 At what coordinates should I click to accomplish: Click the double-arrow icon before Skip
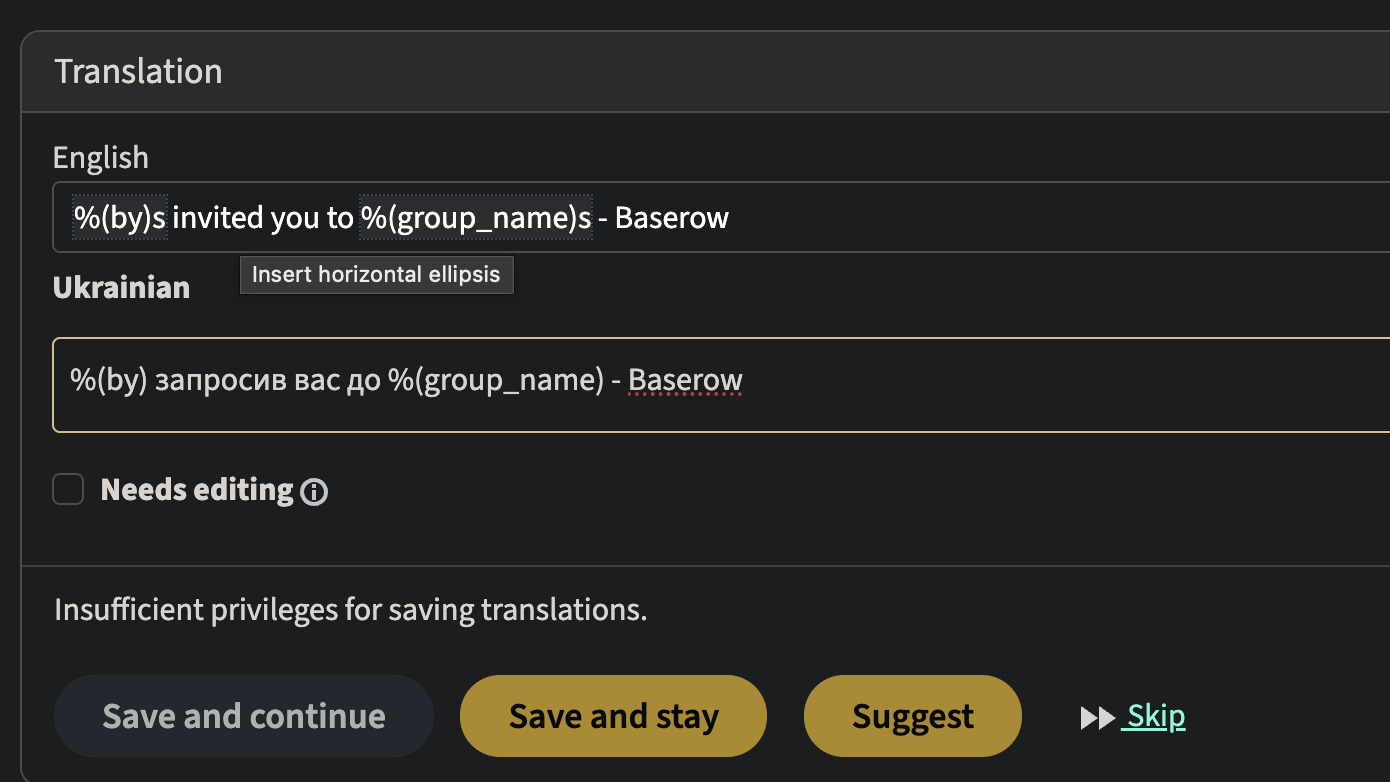pos(1097,717)
